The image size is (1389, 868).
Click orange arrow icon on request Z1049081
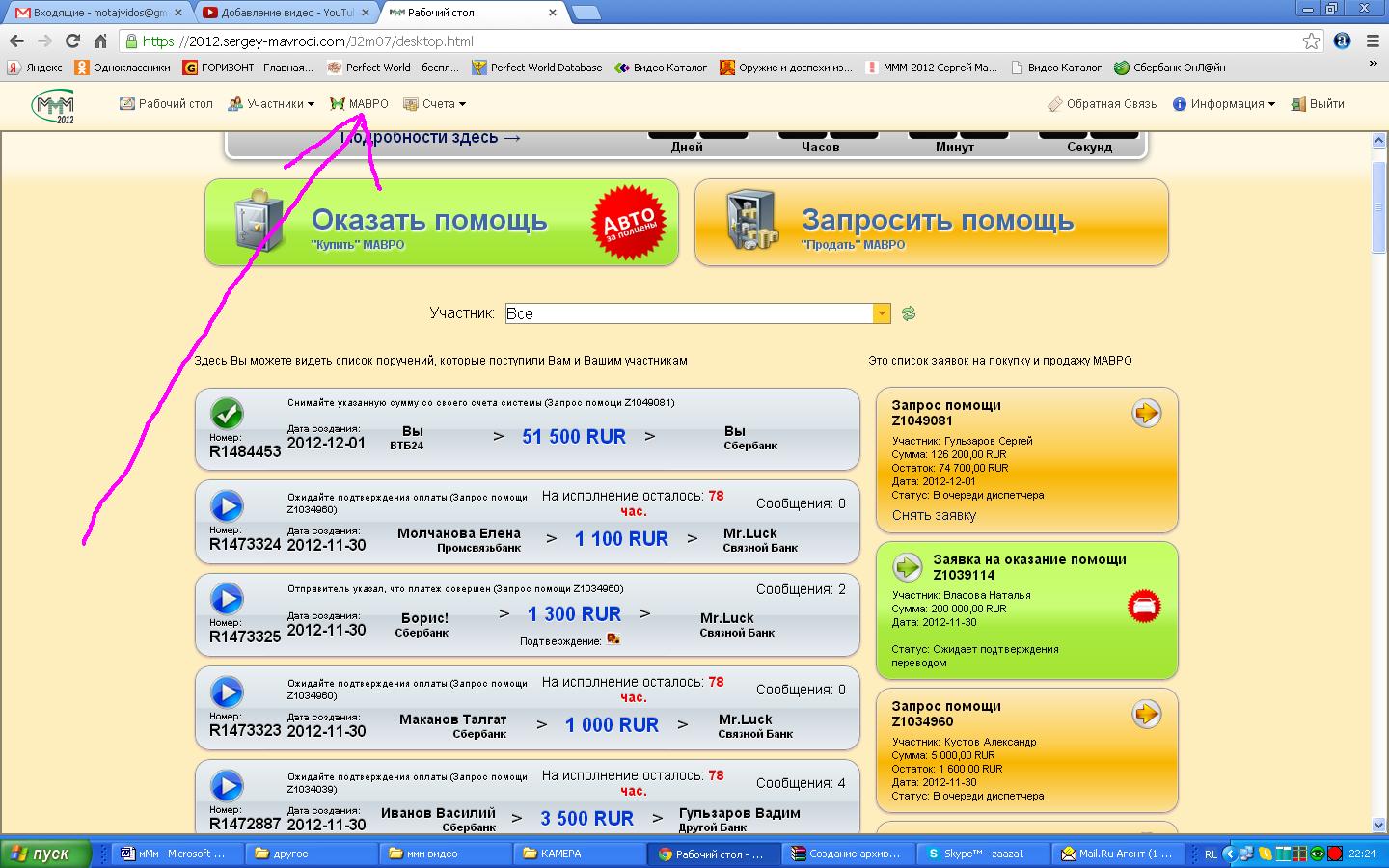pos(1146,414)
